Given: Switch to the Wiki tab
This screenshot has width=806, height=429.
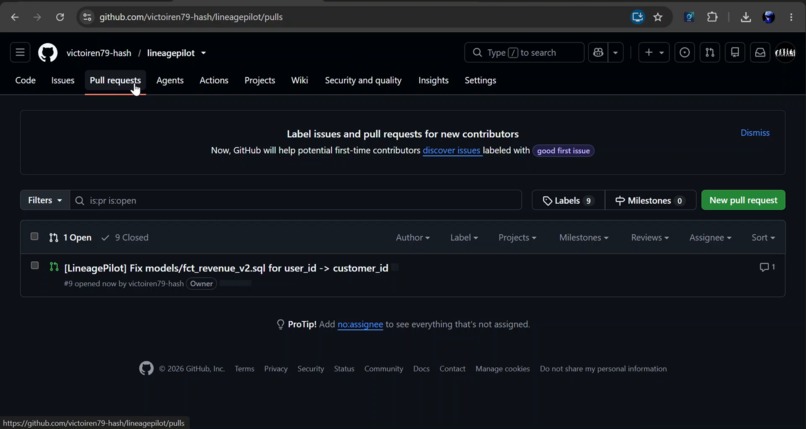Looking at the screenshot, I should pos(300,80).
